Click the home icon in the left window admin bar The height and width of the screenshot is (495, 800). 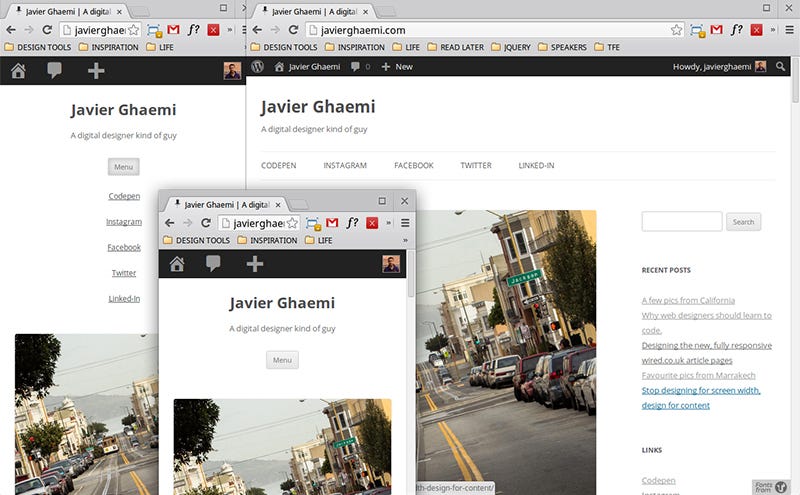pos(18,70)
